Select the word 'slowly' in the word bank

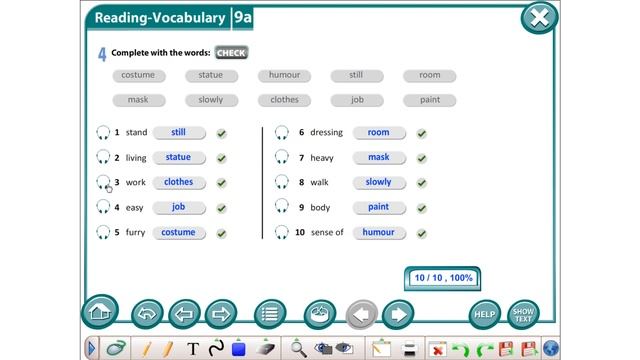click(211, 100)
